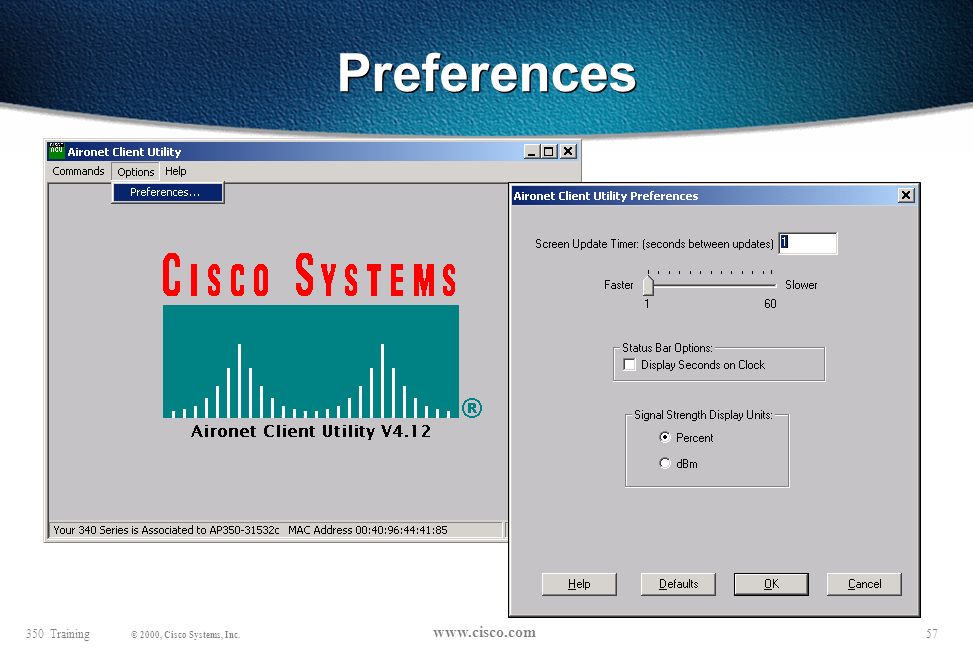
Task: Click the www.cisco.com footer text
Action: coord(484,632)
